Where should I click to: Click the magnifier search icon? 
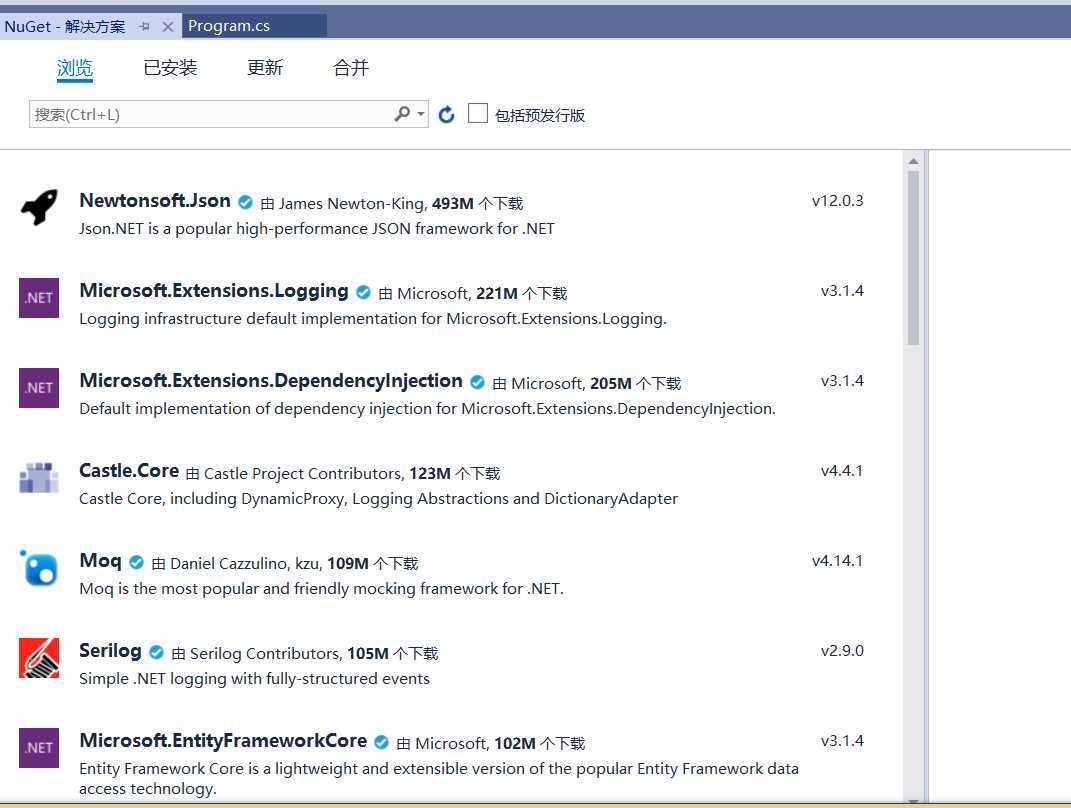pyautogui.click(x=402, y=113)
